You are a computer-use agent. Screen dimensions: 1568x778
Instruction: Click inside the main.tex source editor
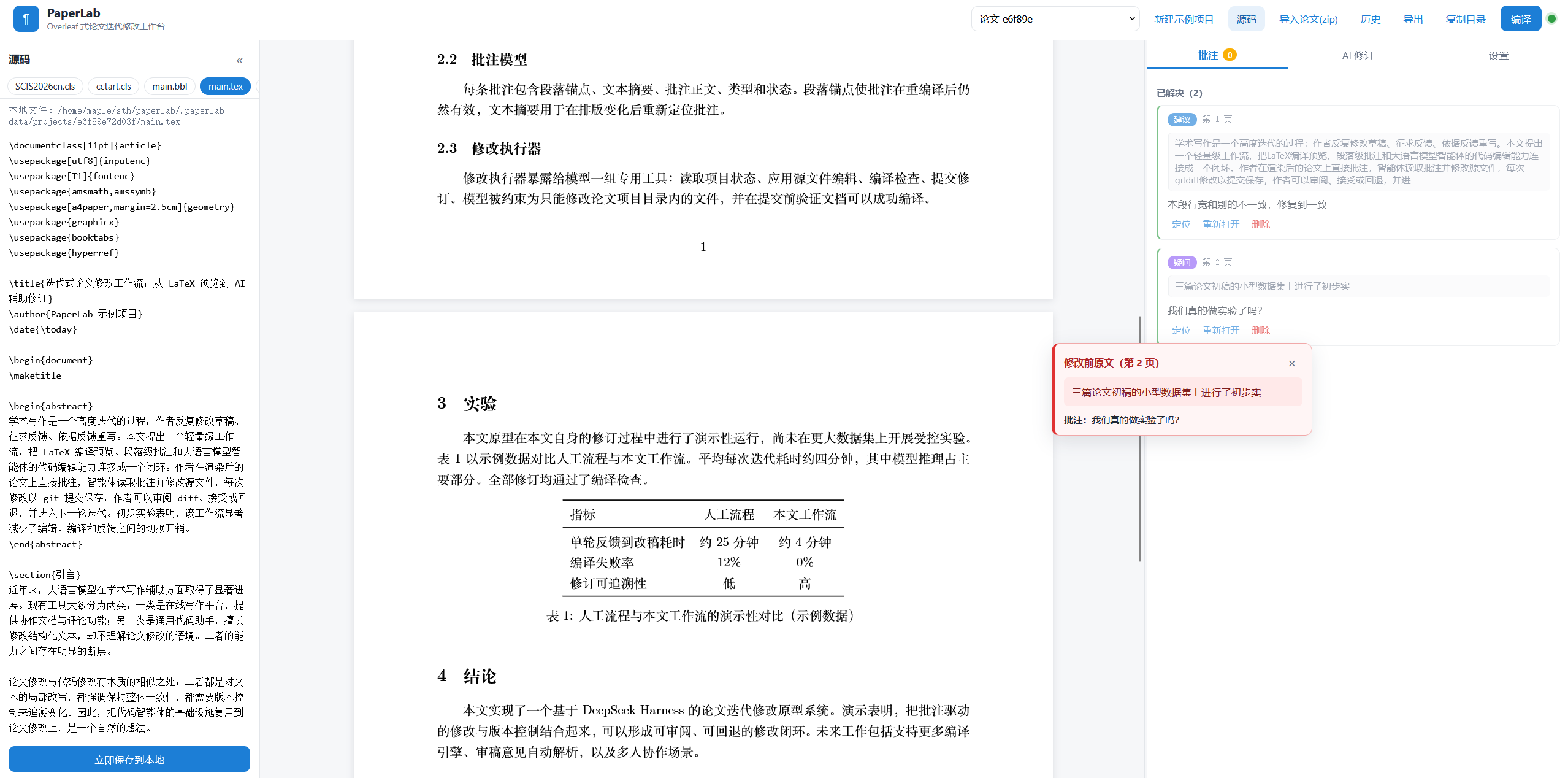[129, 436]
